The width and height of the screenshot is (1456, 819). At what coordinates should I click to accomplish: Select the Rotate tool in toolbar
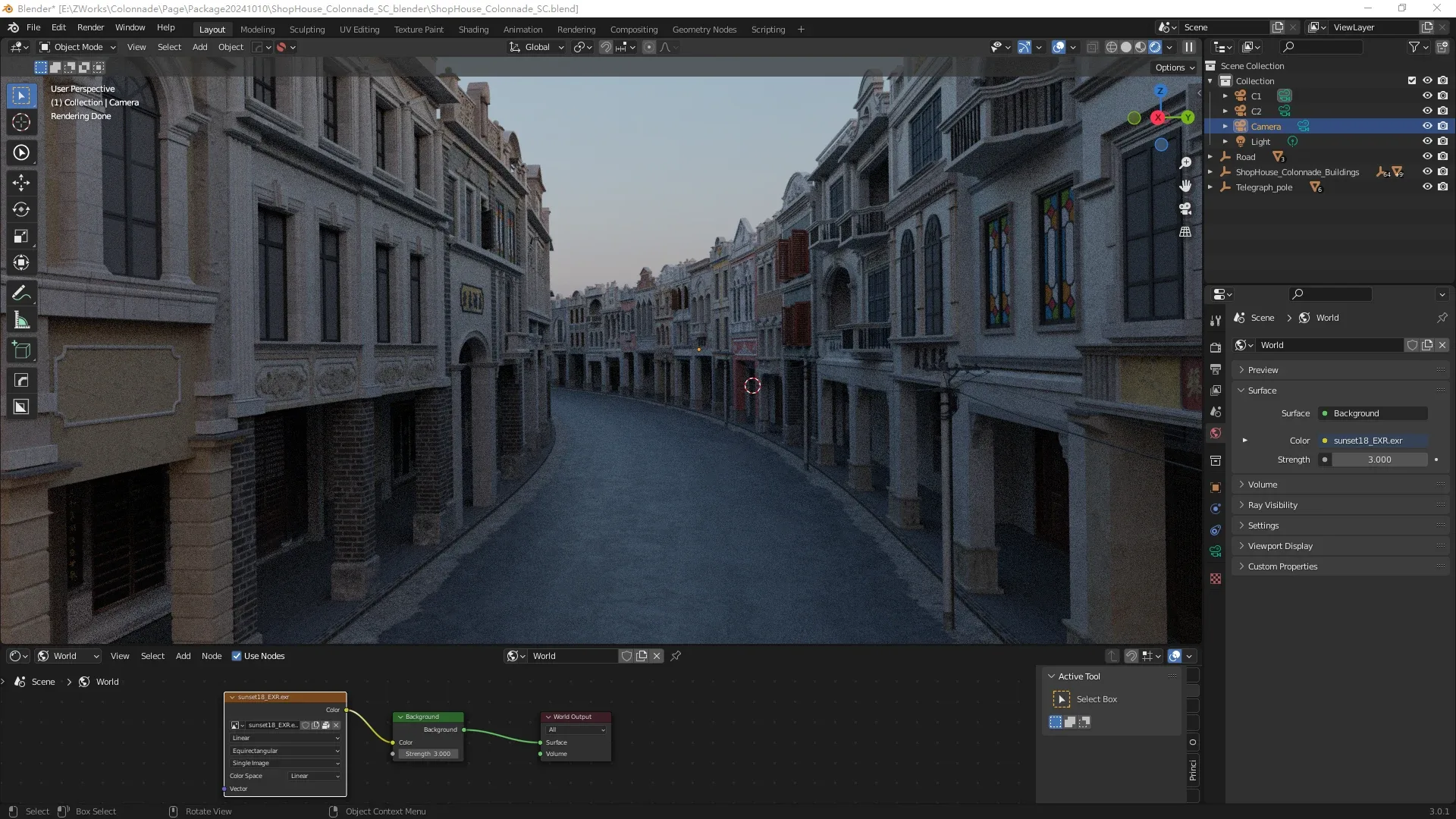tap(21, 209)
